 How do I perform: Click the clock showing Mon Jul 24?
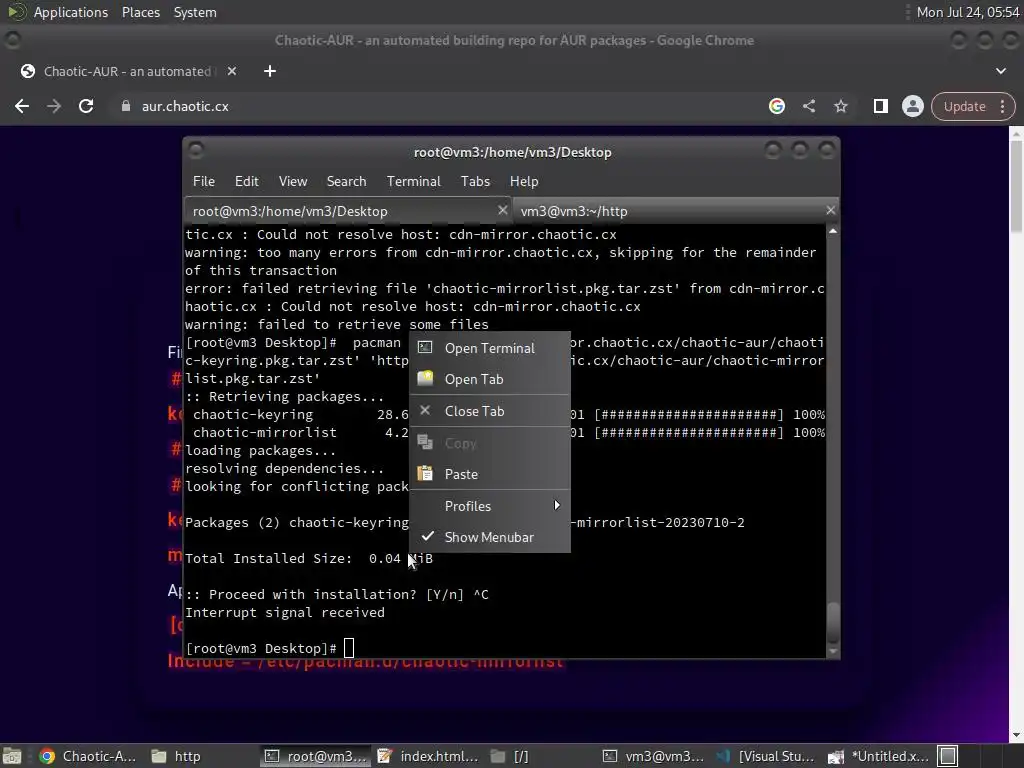pyautogui.click(x=968, y=12)
